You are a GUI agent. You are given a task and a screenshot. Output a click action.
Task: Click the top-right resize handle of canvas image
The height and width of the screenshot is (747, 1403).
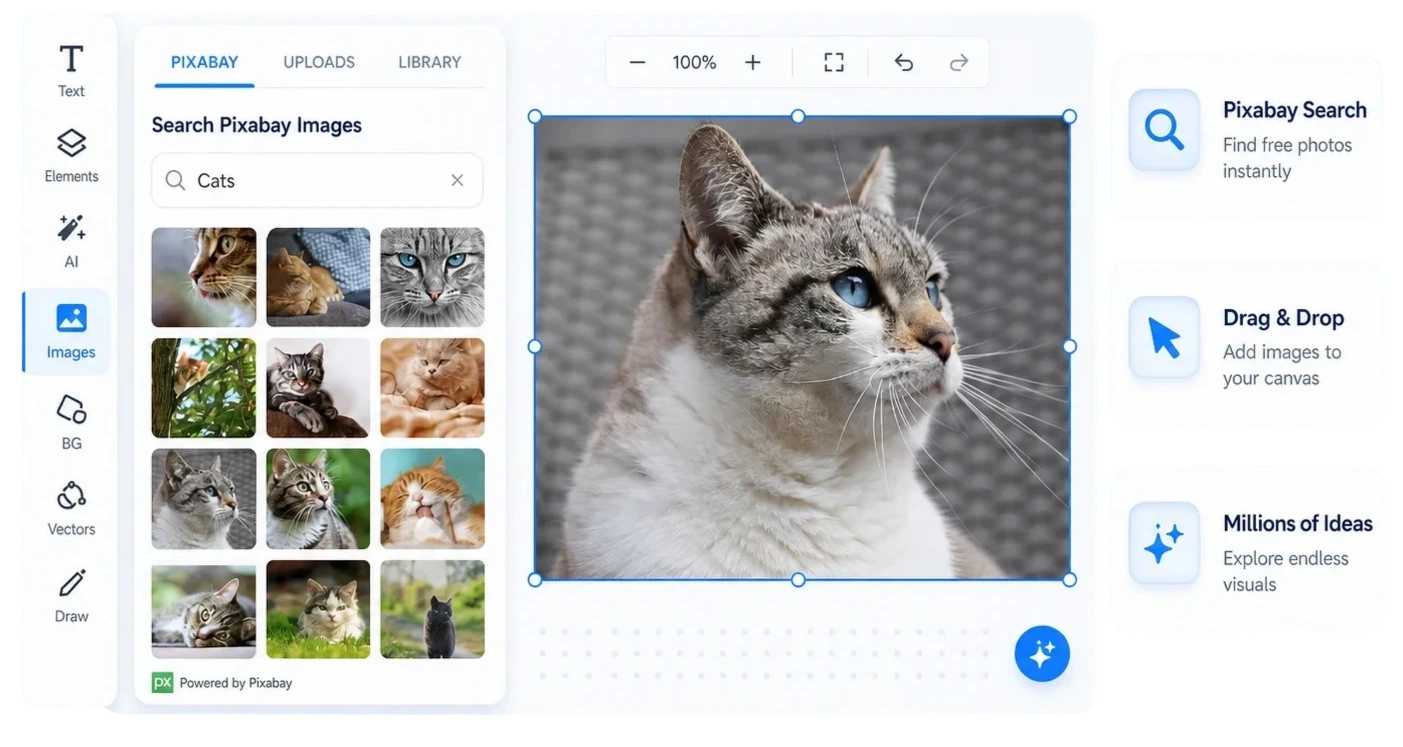1070,117
